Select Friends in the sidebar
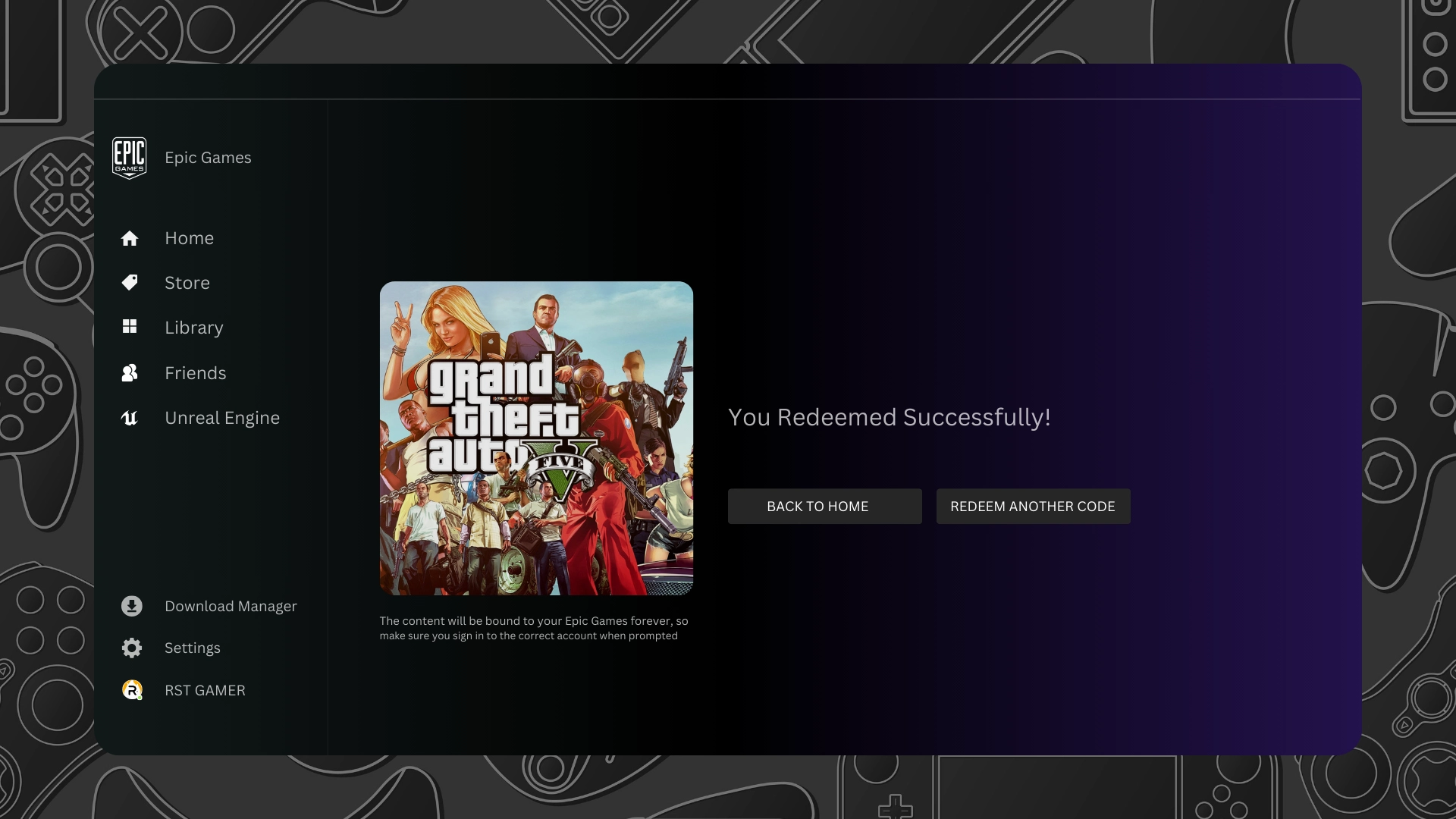This screenshot has height=819, width=1456. click(x=196, y=373)
